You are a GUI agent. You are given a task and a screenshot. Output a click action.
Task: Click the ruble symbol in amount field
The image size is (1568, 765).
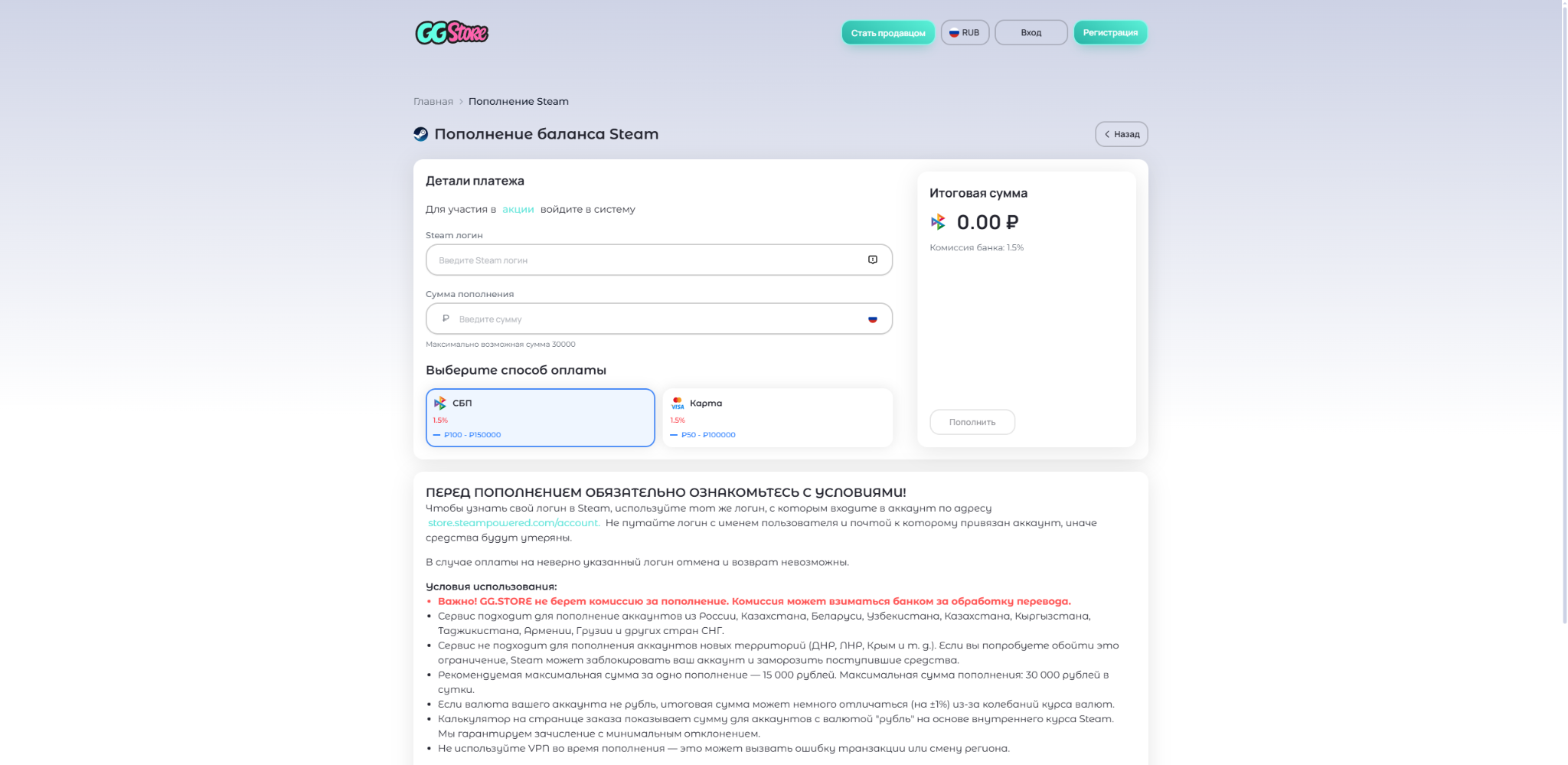coord(446,319)
